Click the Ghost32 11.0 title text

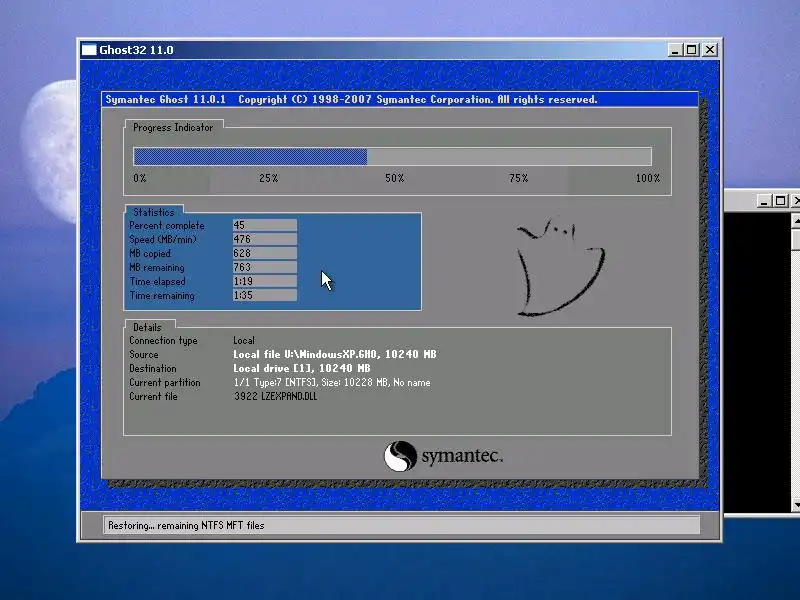(x=136, y=50)
